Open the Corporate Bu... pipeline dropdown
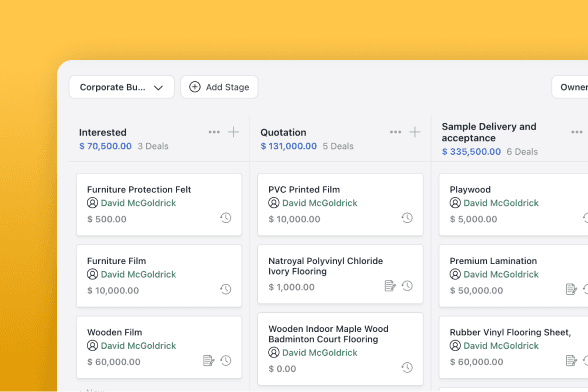The height and width of the screenshot is (392, 588). click(x=122, y=87)
